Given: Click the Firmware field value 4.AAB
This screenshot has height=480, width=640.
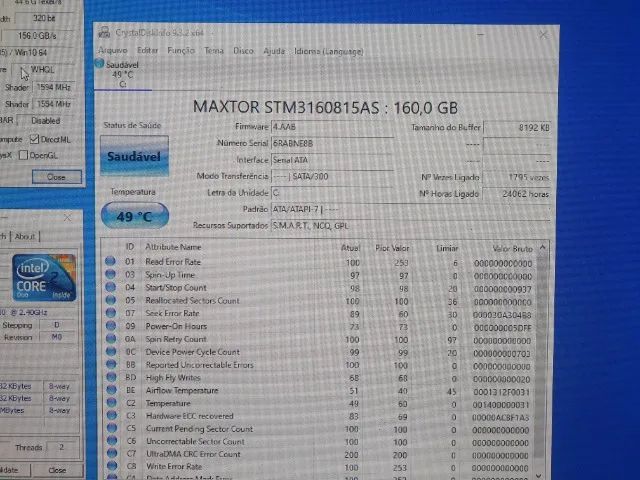Looking at the screenshot, I should (x=332, y=127).
